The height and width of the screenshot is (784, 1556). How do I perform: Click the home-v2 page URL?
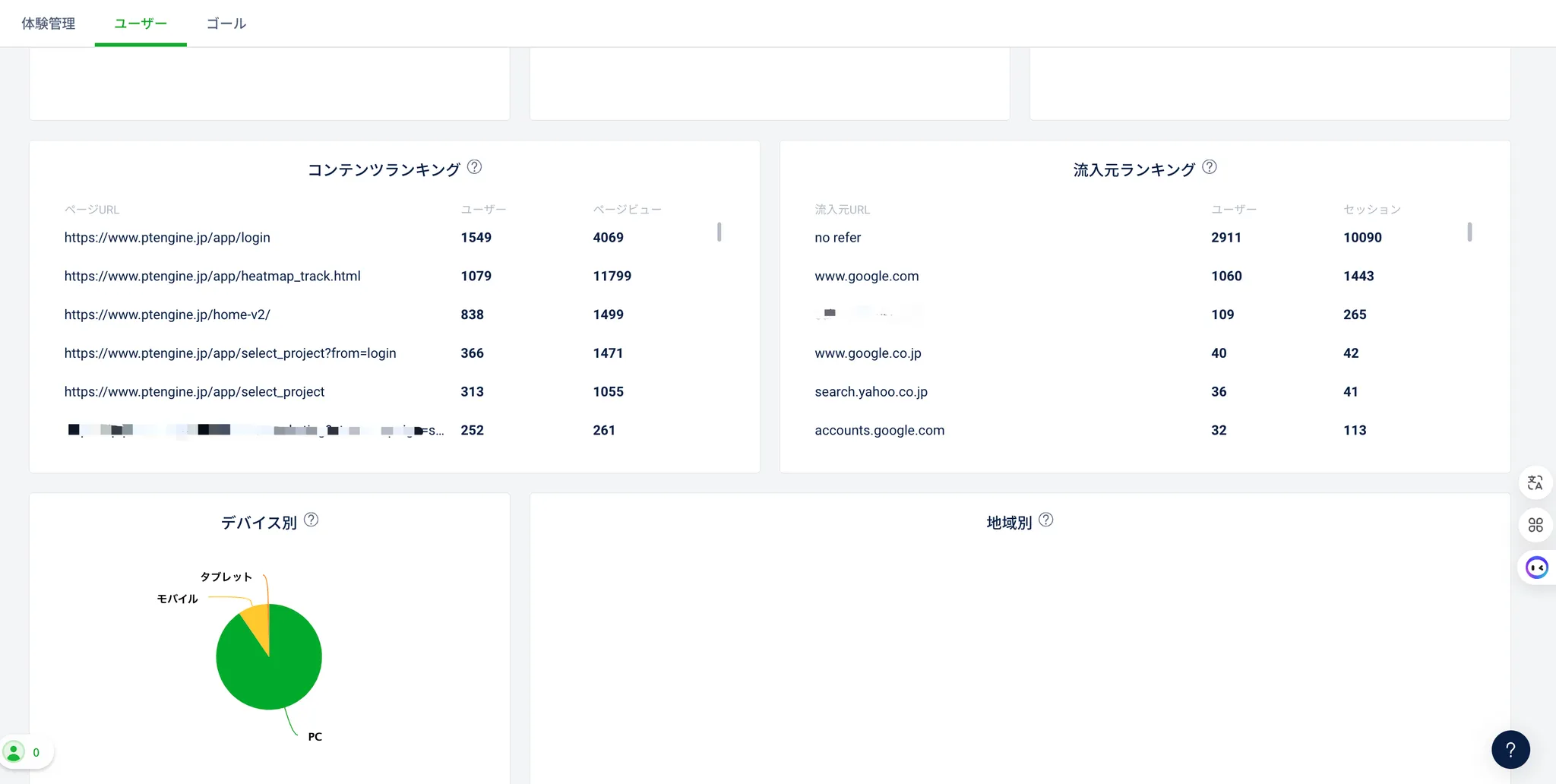click(x=167, y=315)
